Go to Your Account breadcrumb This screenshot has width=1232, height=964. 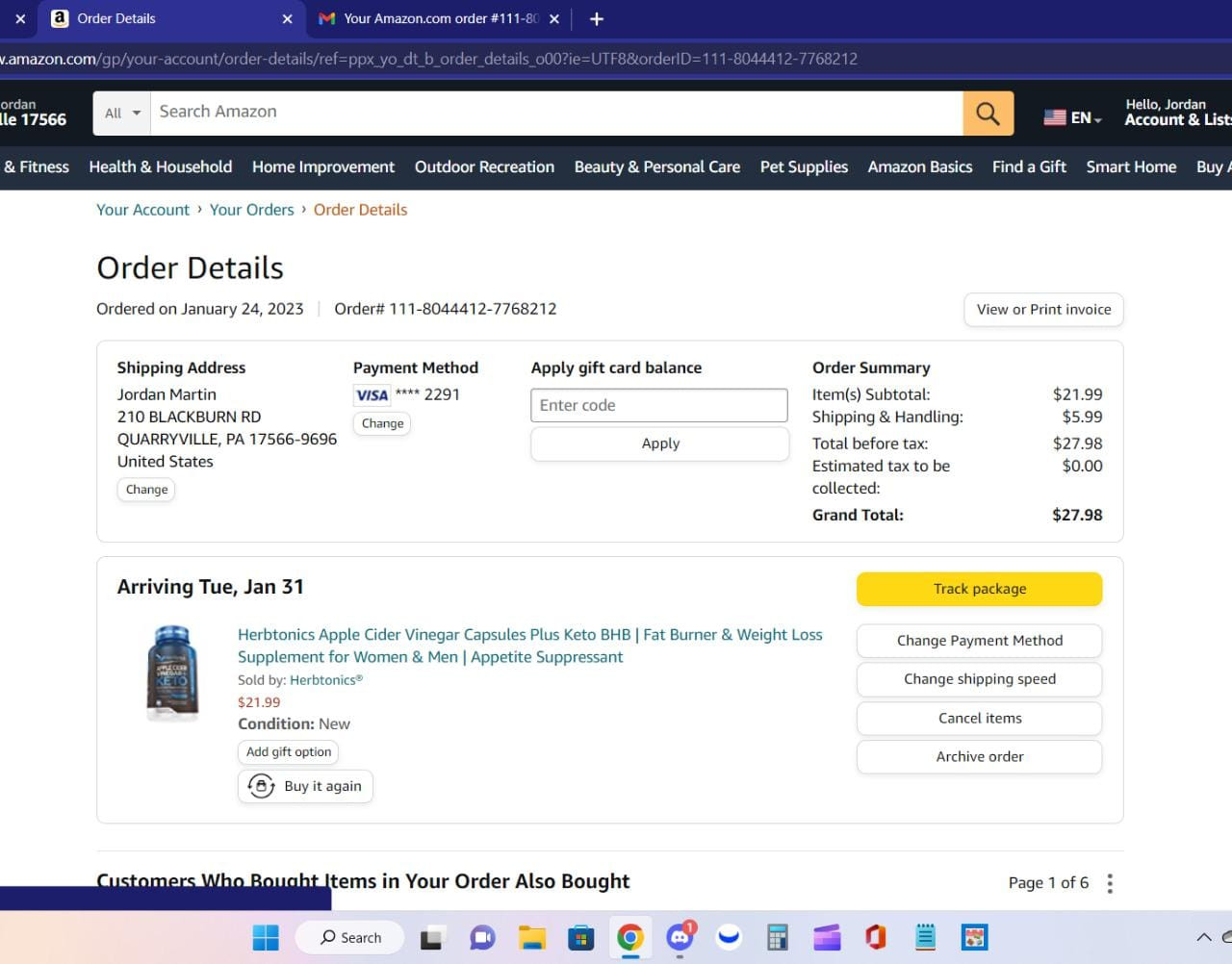[x=142, y=210]
